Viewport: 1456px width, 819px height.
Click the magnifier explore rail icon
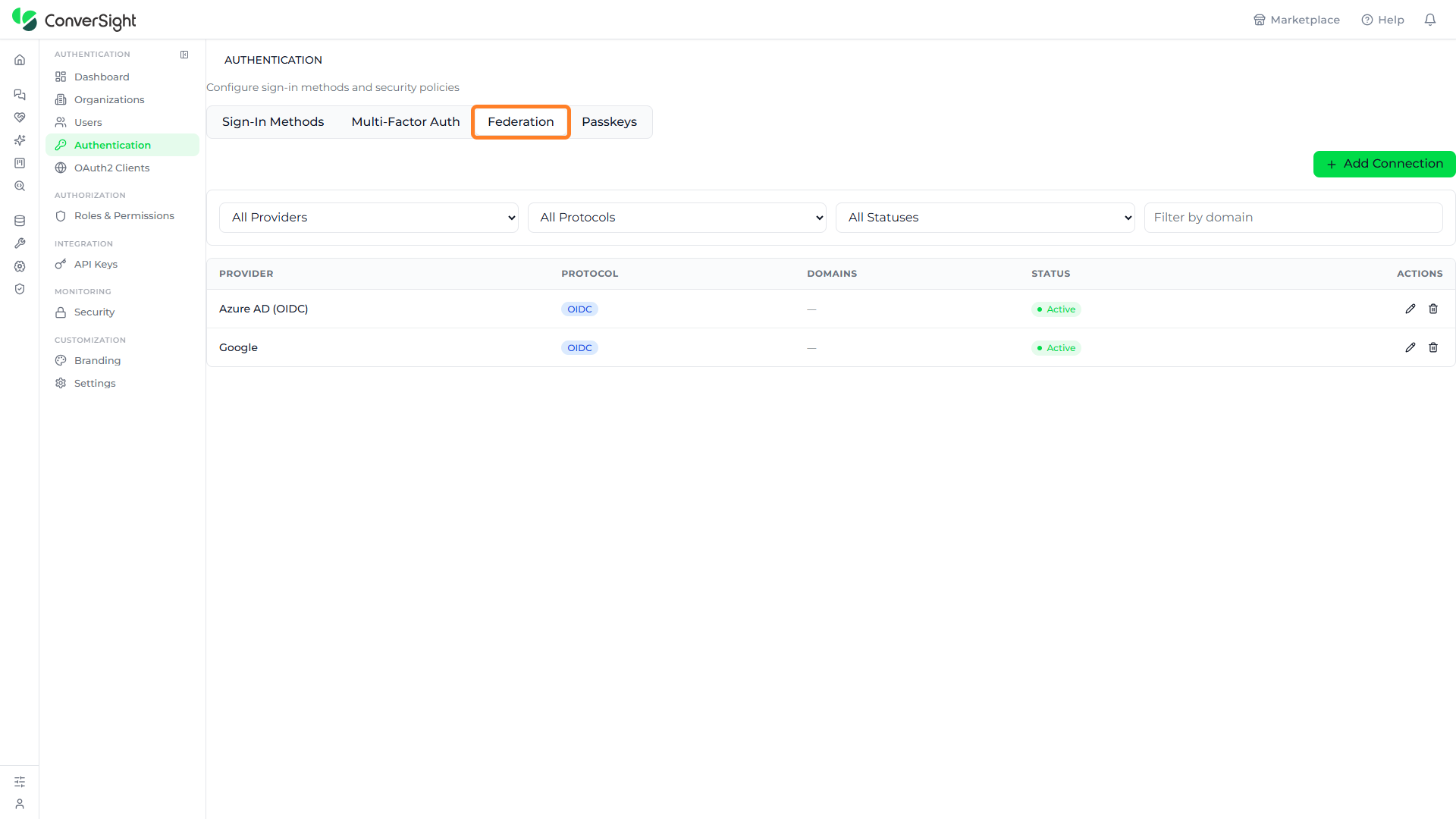coord(20,186)
